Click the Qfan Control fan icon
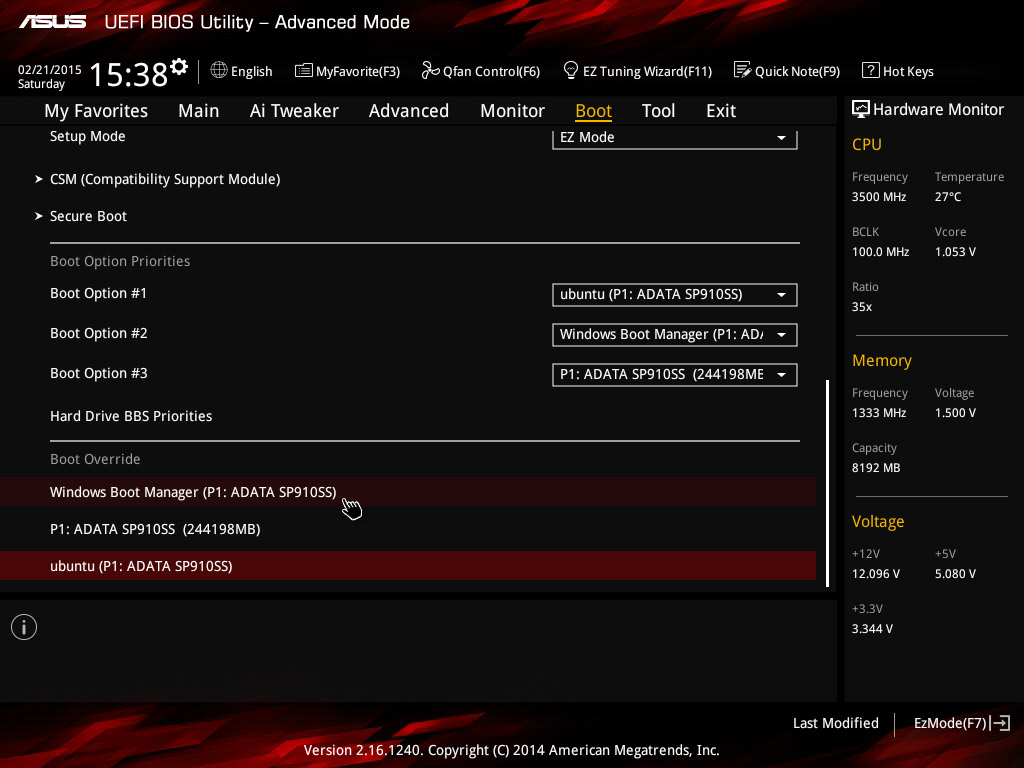 [x=430, y=70]
